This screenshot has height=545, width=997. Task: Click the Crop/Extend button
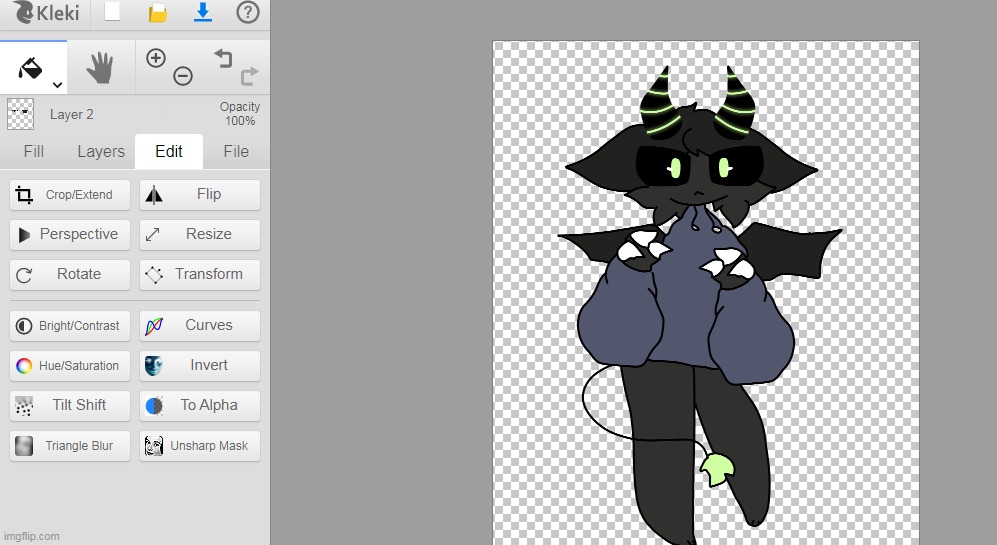pos(70,195)
